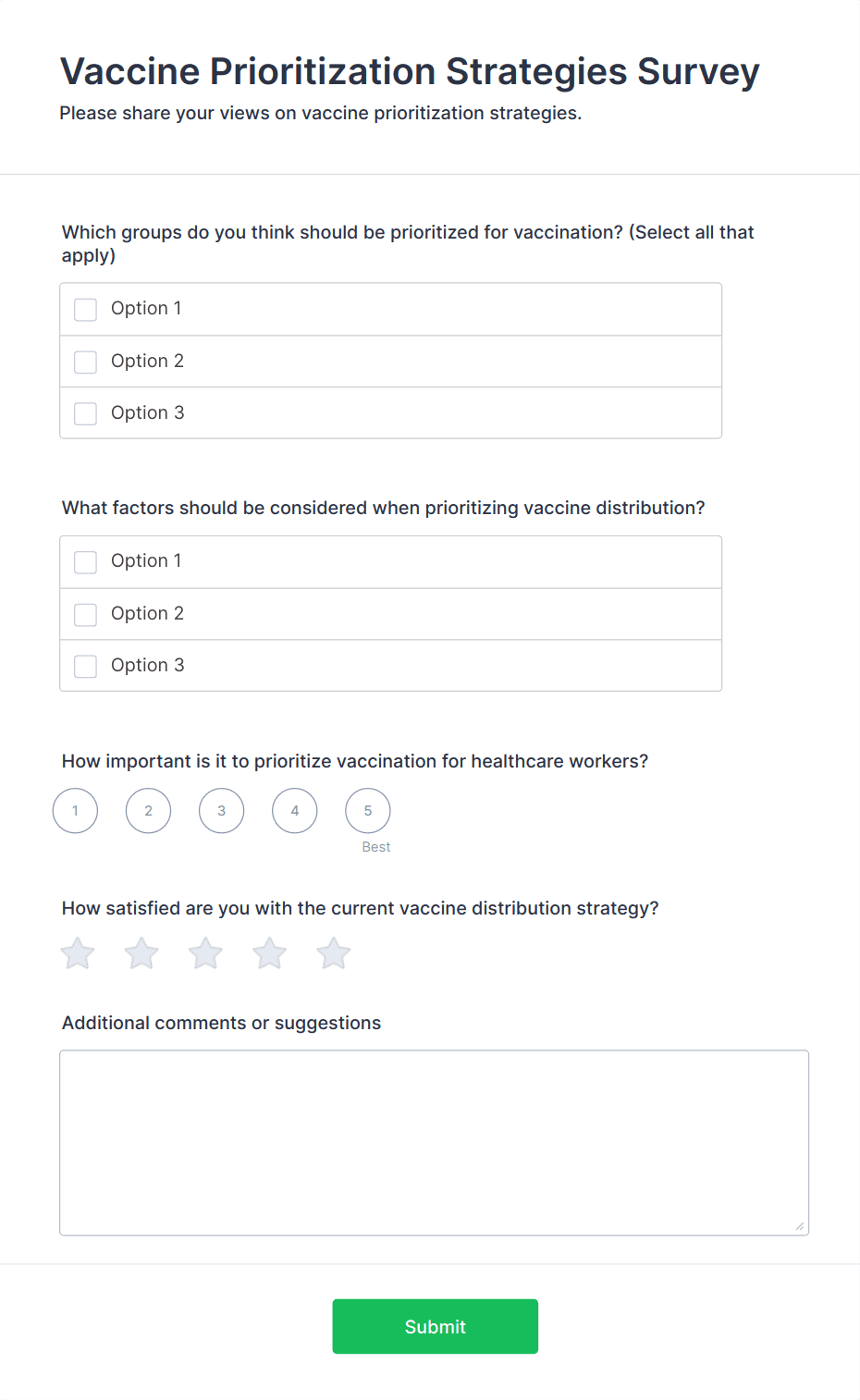Pick importance rating 3 circle
The image size is (860, 1400).
pos(221,811)
